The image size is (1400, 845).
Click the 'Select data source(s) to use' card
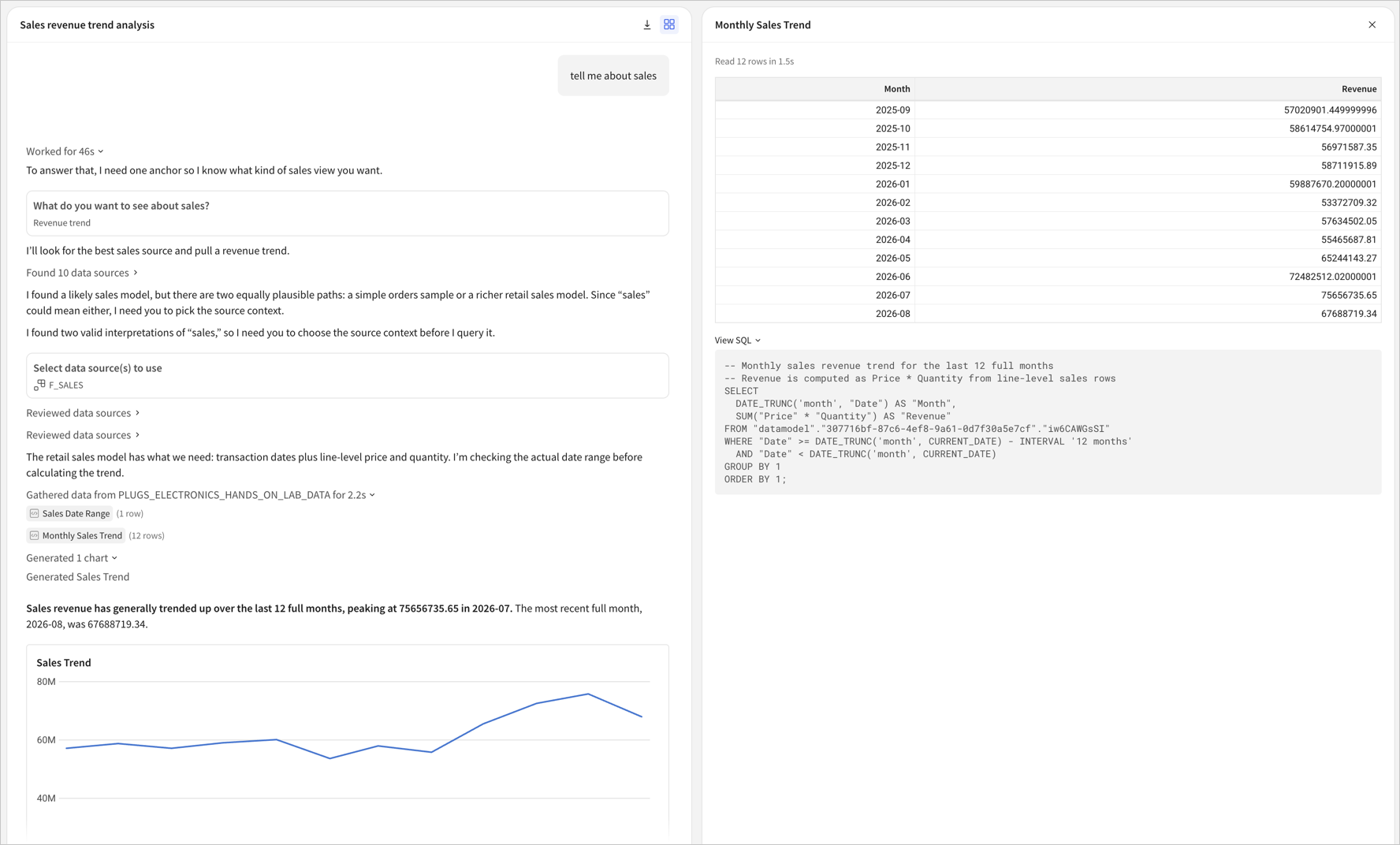coord(348,376)
